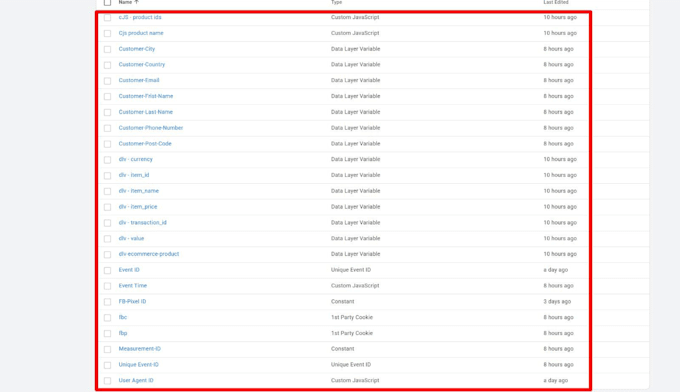Open the 'cJS - product ids' variable

[140, 17]
